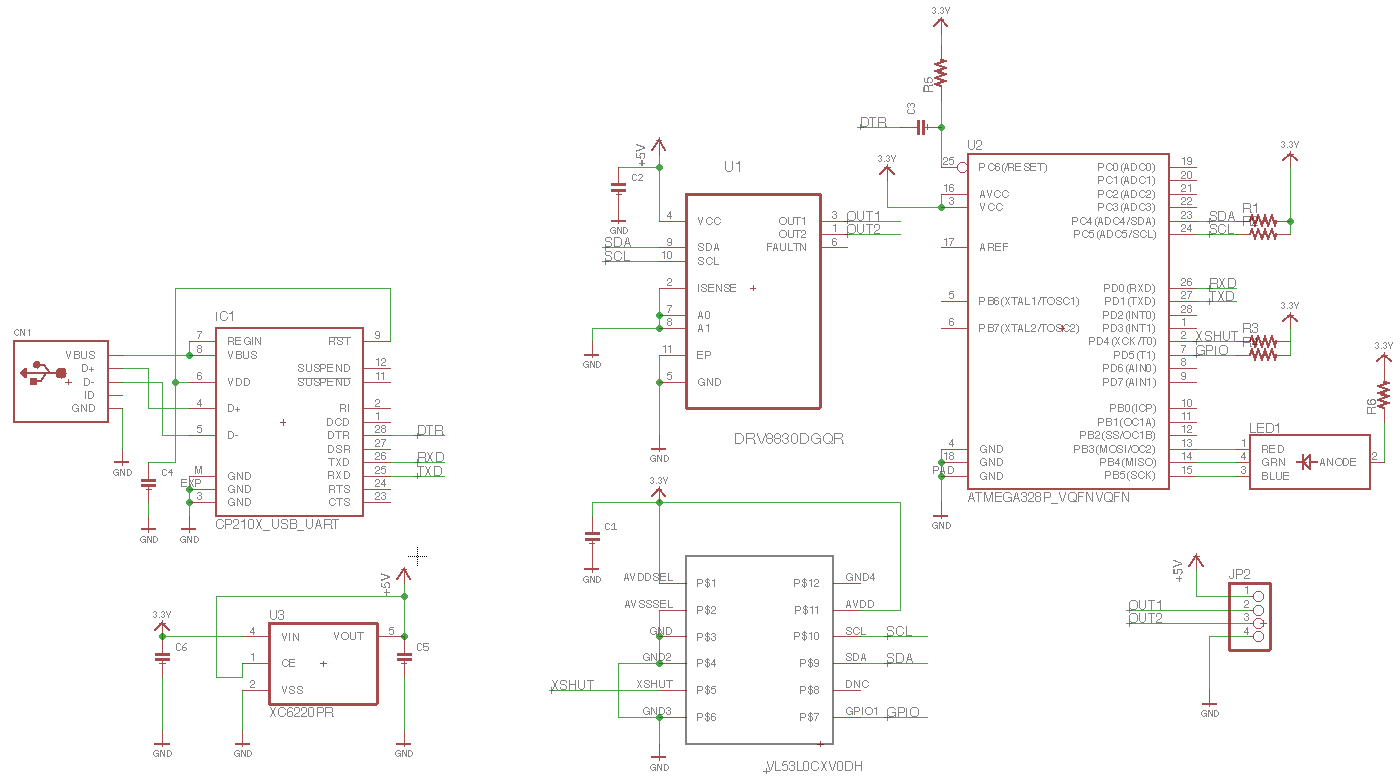
Task: Select the R6 resistor symbol
Action: tap(1384, 393)
